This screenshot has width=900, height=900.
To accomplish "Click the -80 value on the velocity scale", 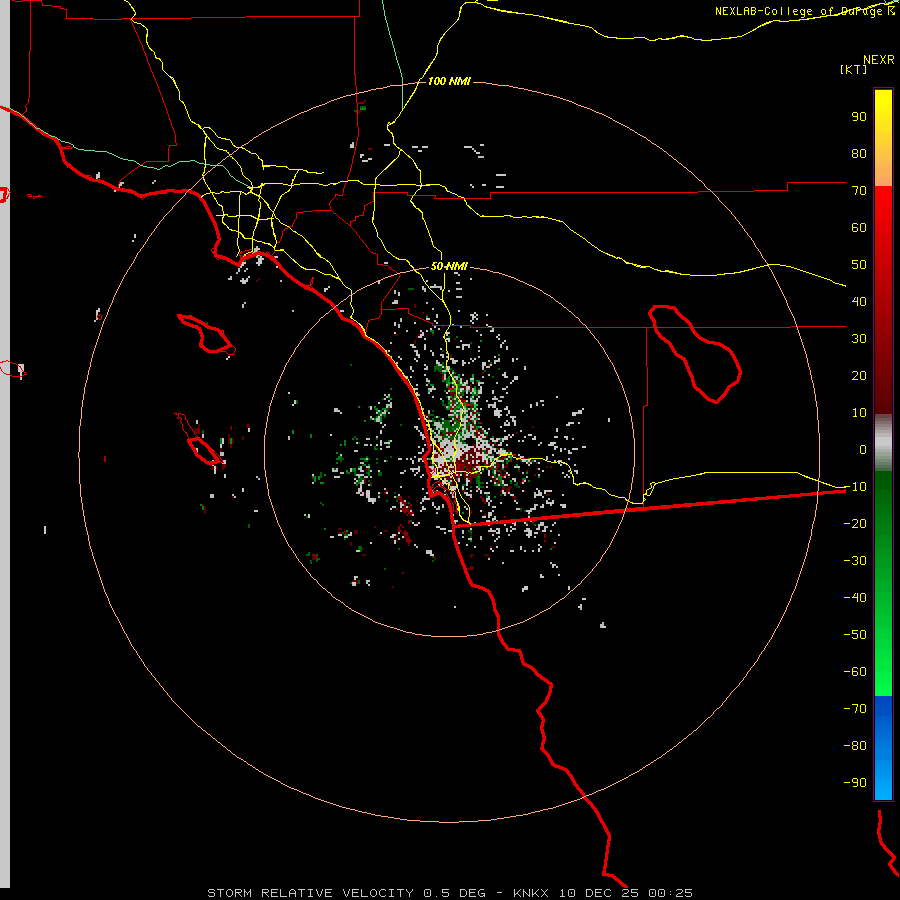I will 855,746.
